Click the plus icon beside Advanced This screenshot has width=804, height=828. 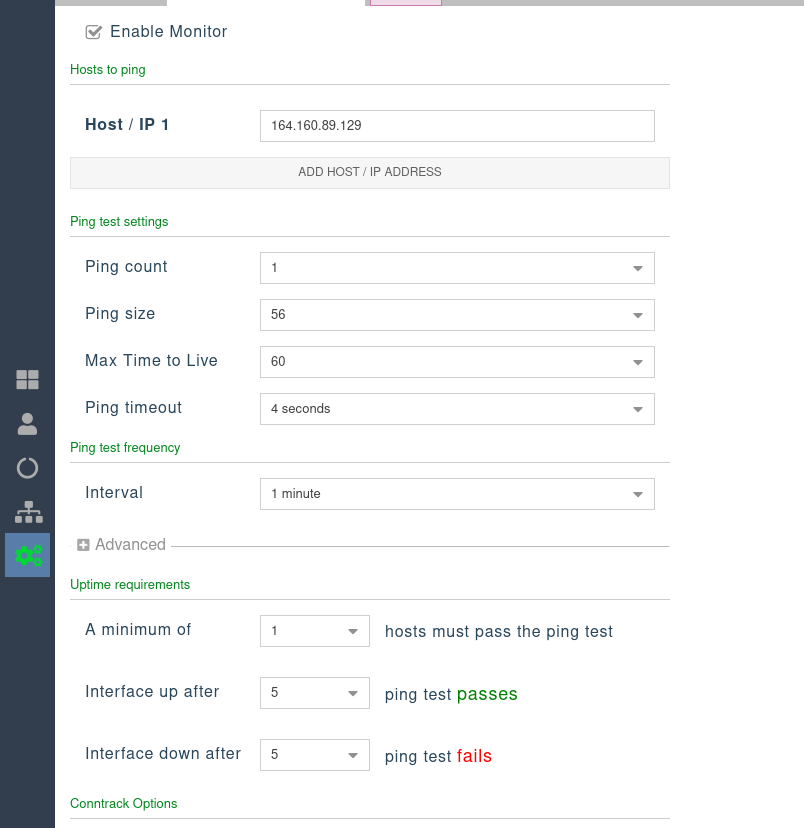click(84, 545)
